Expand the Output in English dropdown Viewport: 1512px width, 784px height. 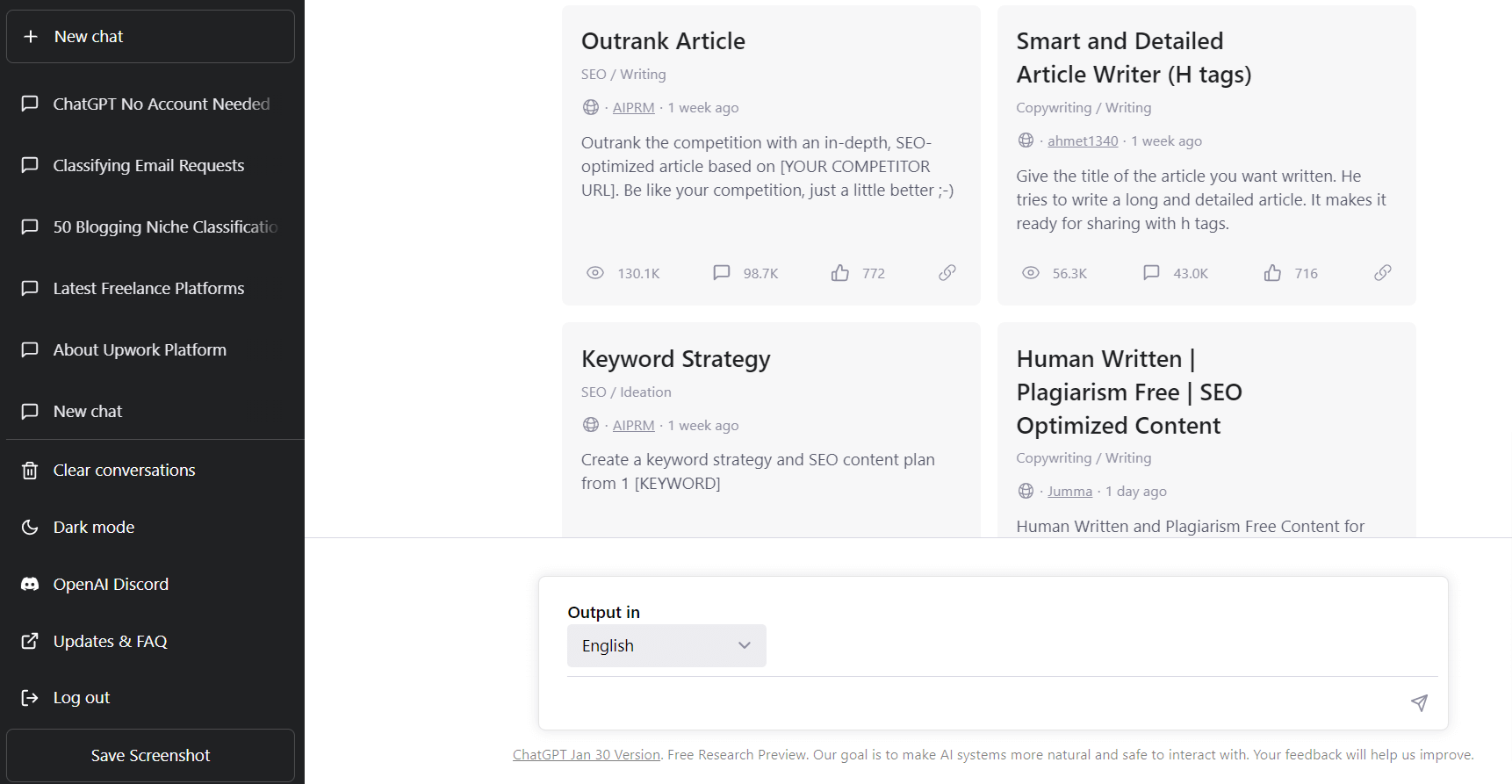tap(666, 645)
